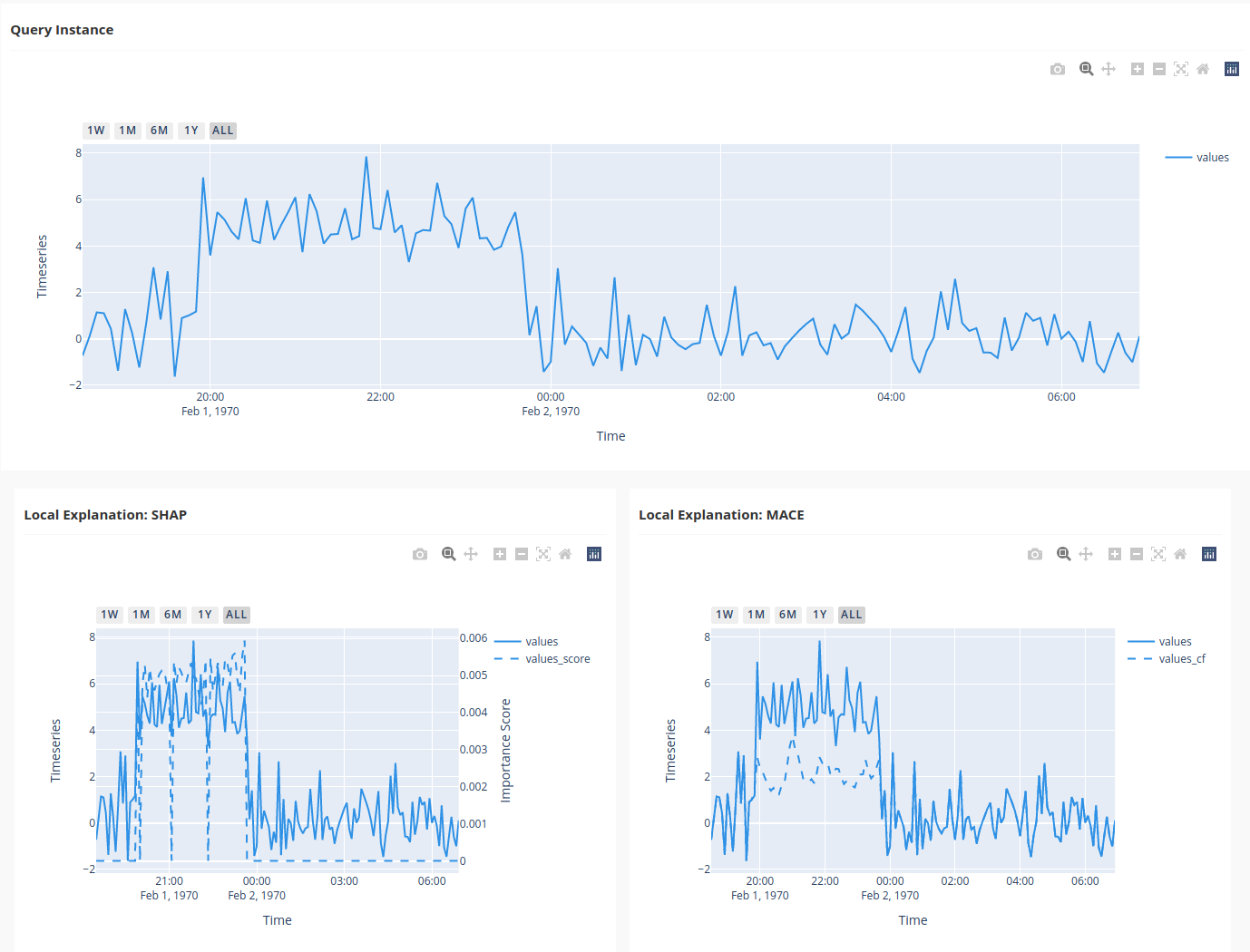1250x952 pixels.
Task: Select Pan tool in MACE chart toolbar
Action: [x=1086, y=554]
